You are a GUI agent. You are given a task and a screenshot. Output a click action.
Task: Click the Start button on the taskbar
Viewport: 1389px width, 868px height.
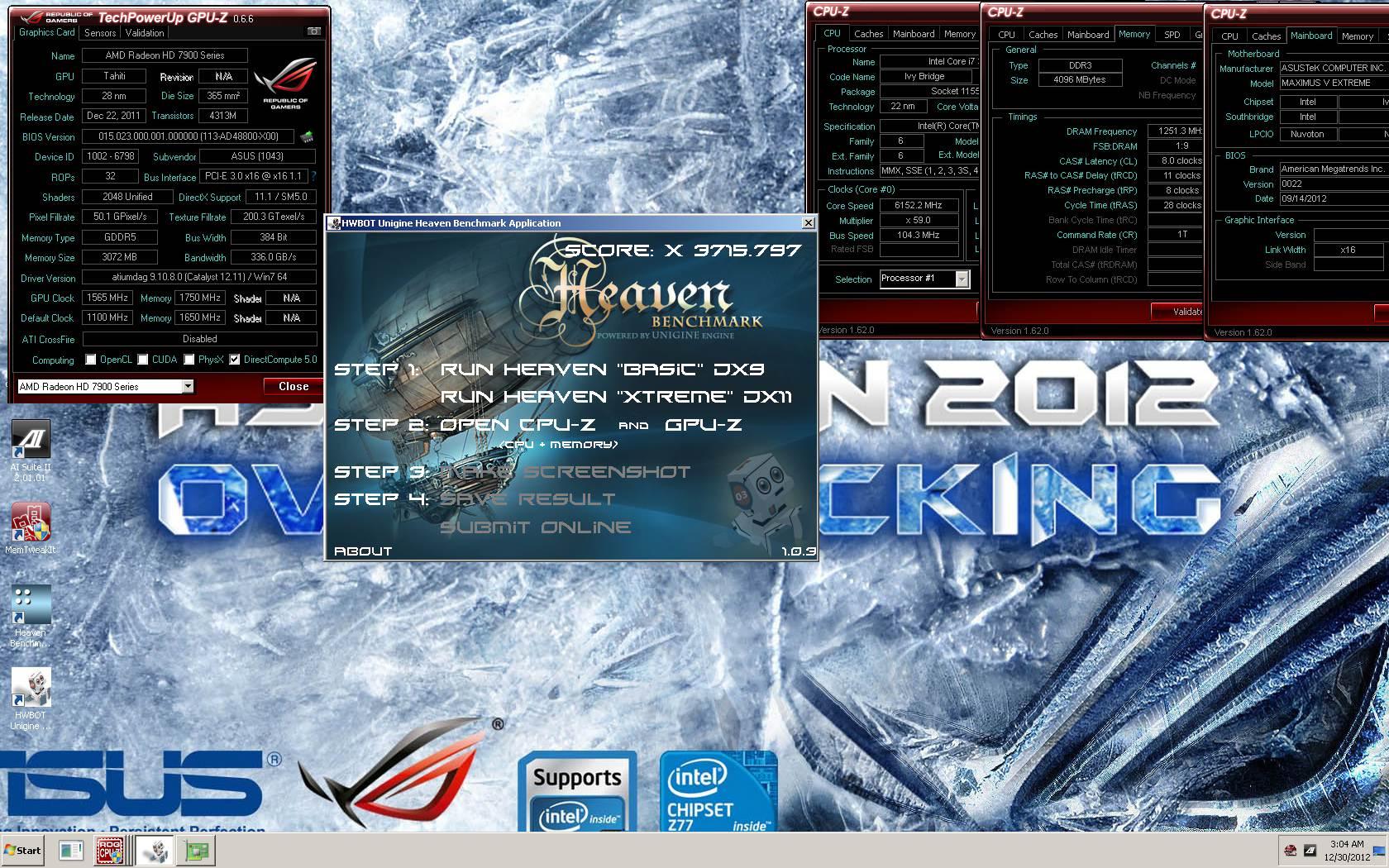tap(23, 850)
